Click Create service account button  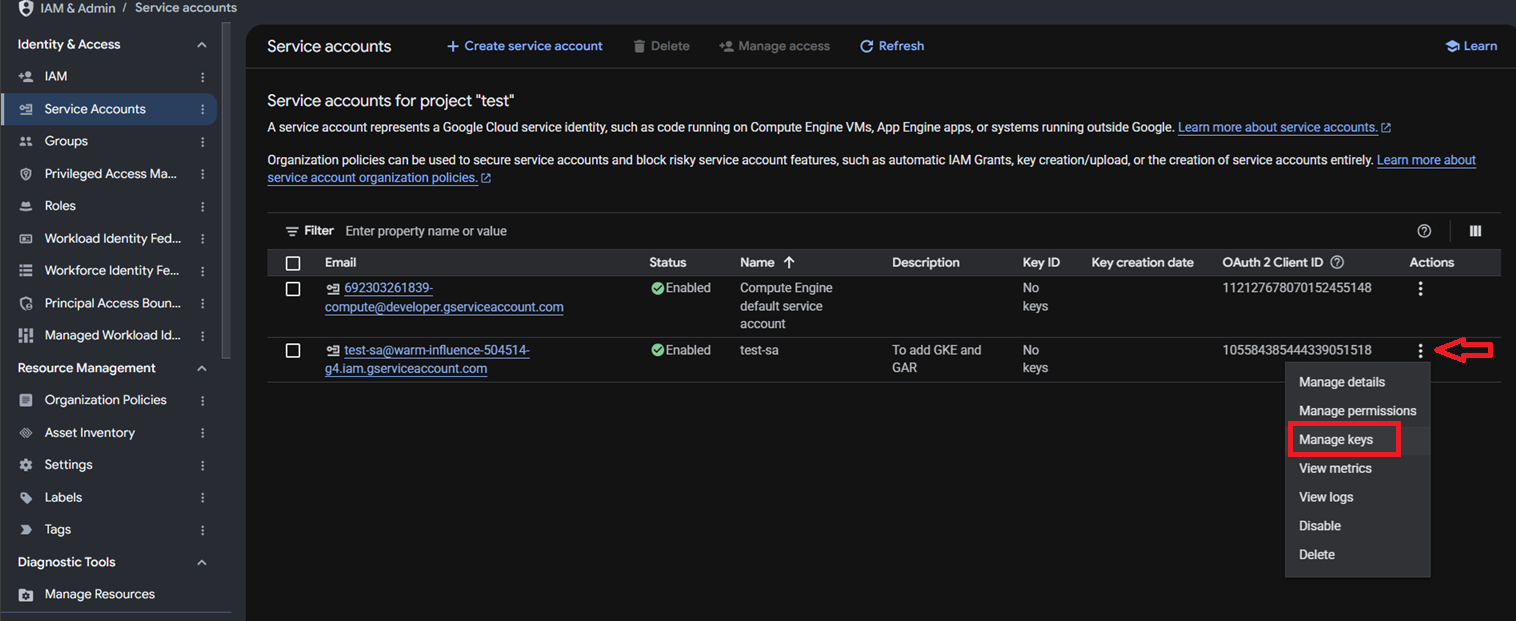click(x=524, y=46)
